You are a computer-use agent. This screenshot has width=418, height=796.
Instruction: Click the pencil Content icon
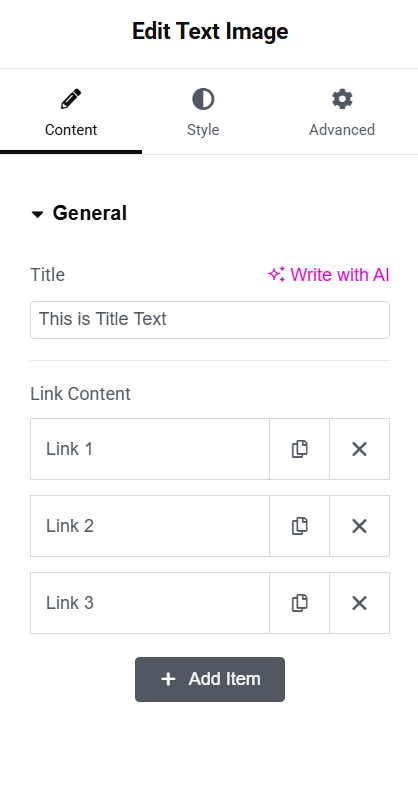pyautogui.click(x=71, y=99)
